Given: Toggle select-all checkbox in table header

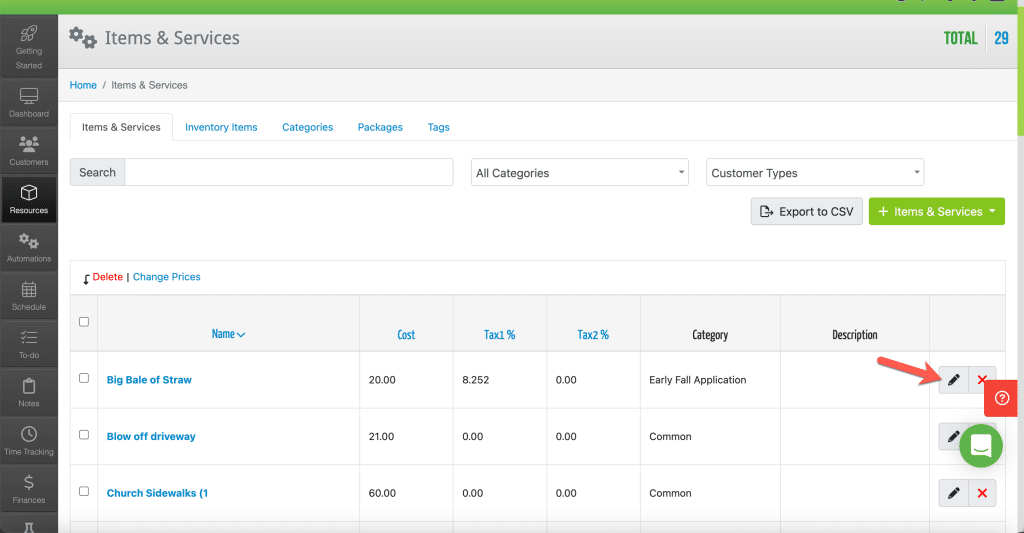Looking at the screenshot, I should tap(84, 321).
